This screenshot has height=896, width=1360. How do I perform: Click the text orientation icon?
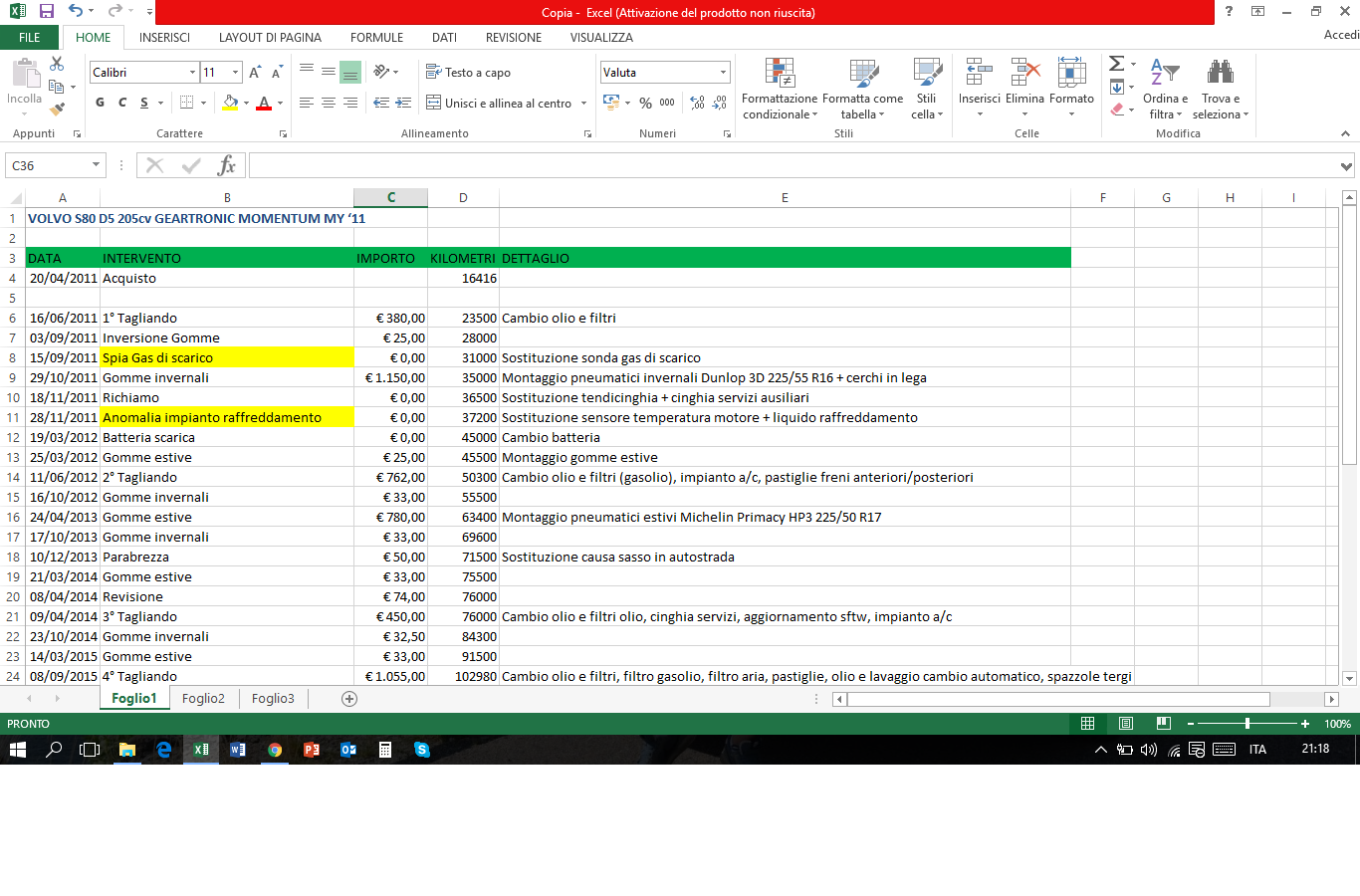(381, 72)
